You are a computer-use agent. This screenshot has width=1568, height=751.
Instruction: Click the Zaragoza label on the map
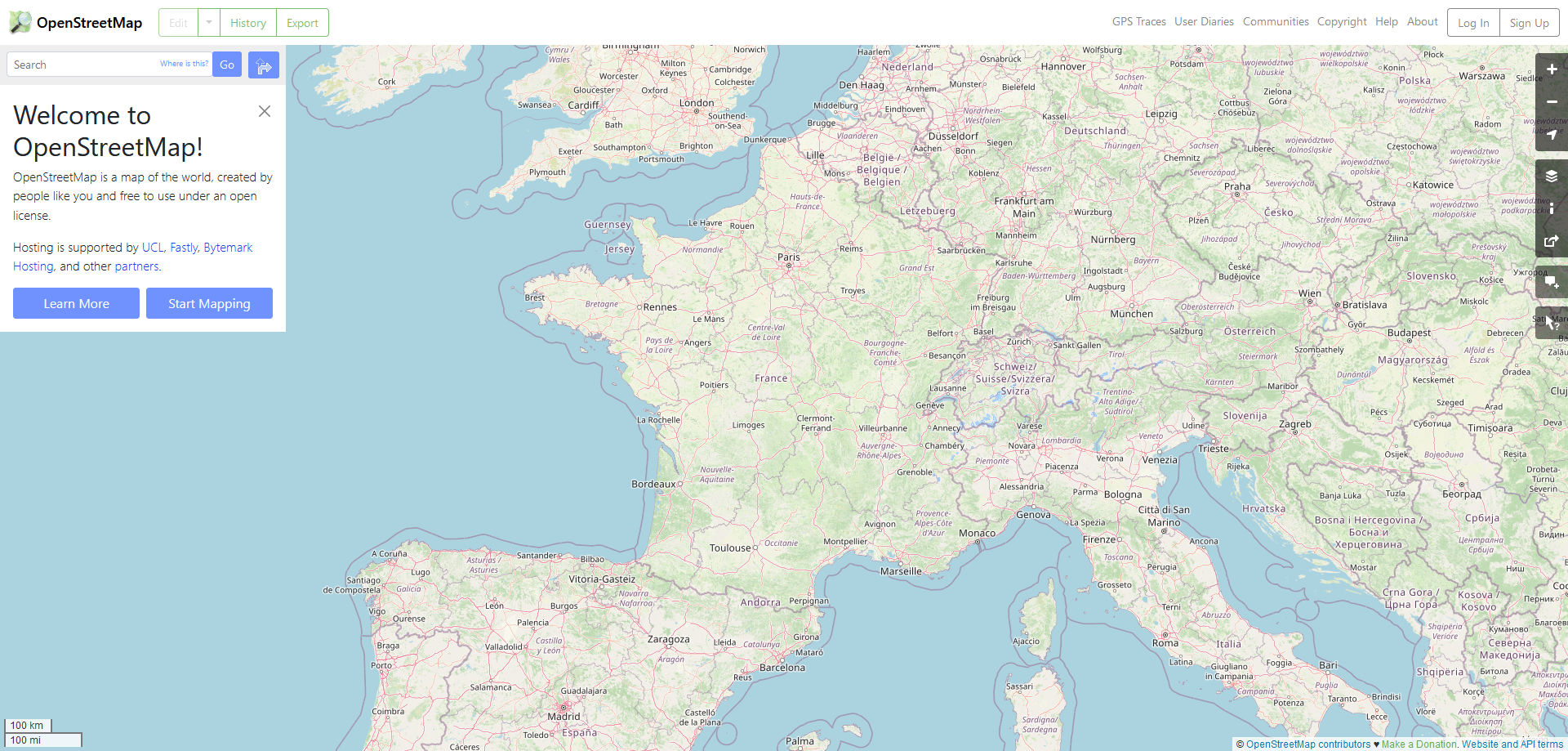[x=669, y=639]
